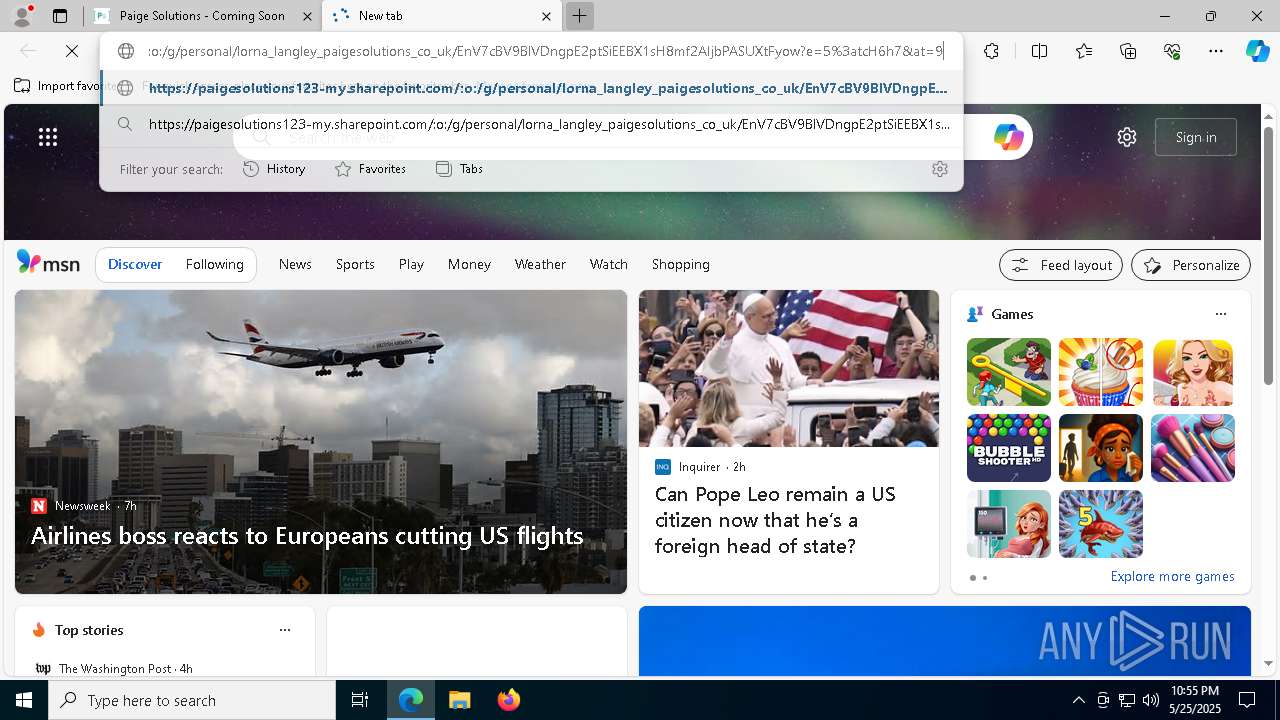Viewport: 1280px width, 720px height.
Task: Select the first SharePoint URL suggestion
Action: (531, 88)
